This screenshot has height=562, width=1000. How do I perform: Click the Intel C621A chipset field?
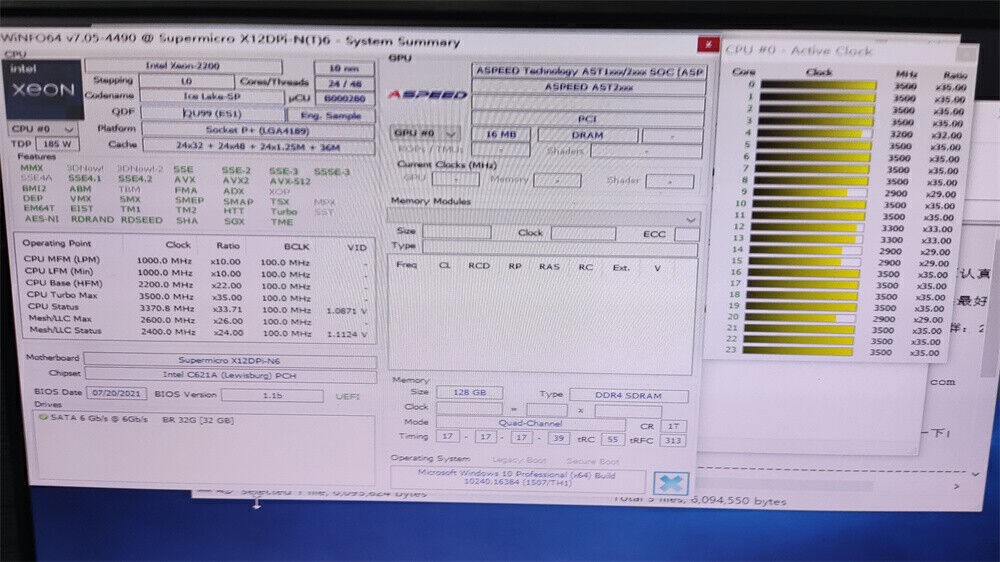tap(230, 376)
